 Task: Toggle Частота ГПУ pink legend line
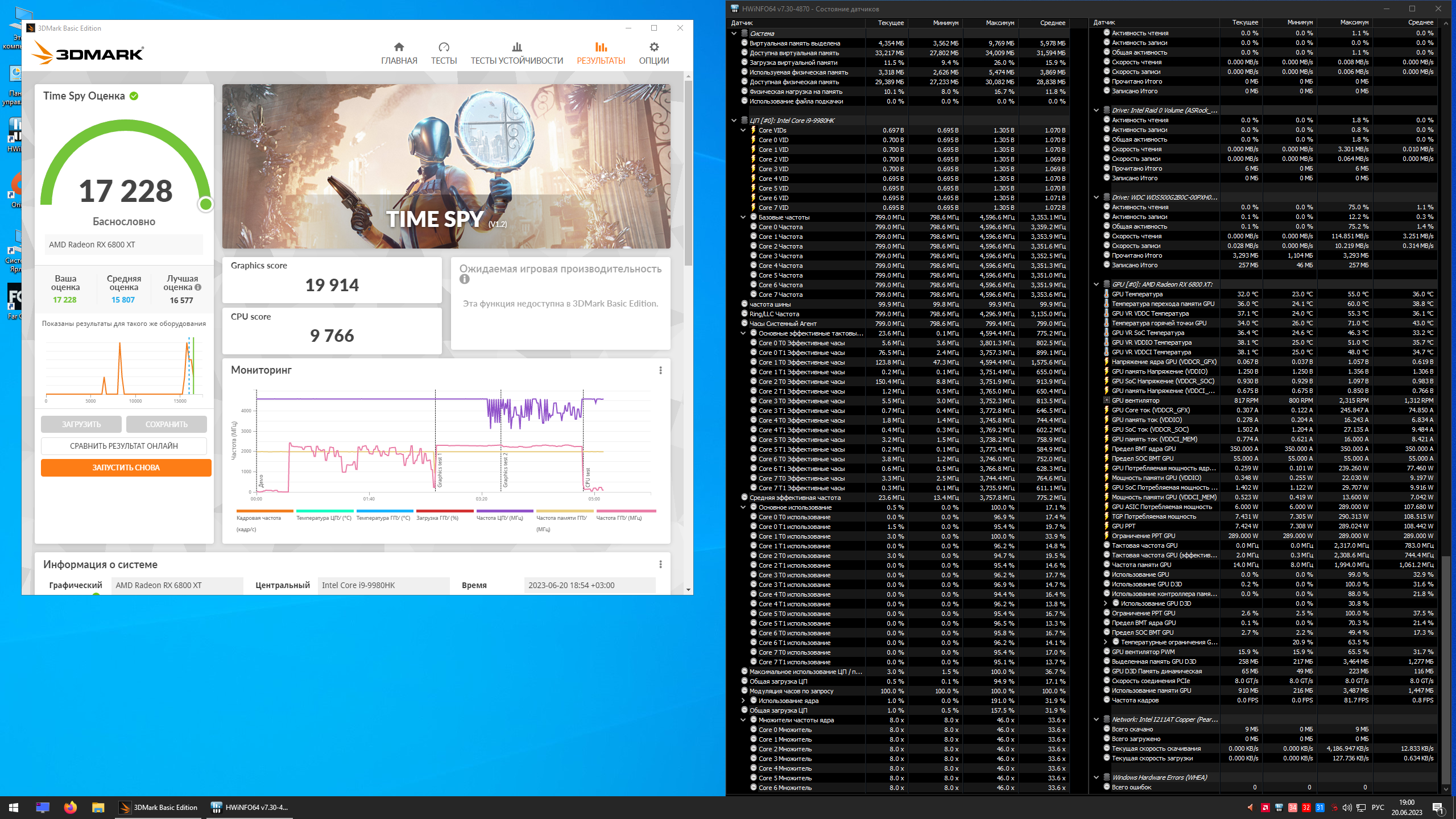[626, 511]
